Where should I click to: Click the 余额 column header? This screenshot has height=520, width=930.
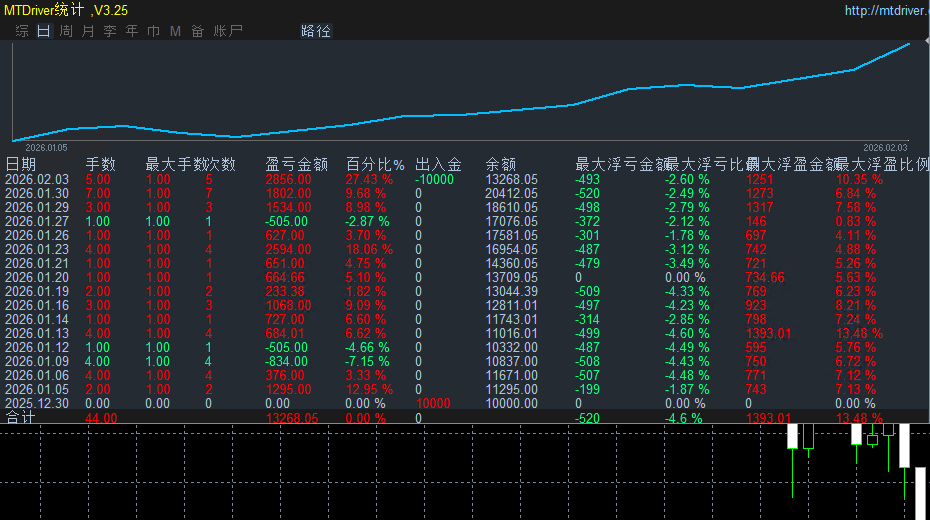click(501, 164)
